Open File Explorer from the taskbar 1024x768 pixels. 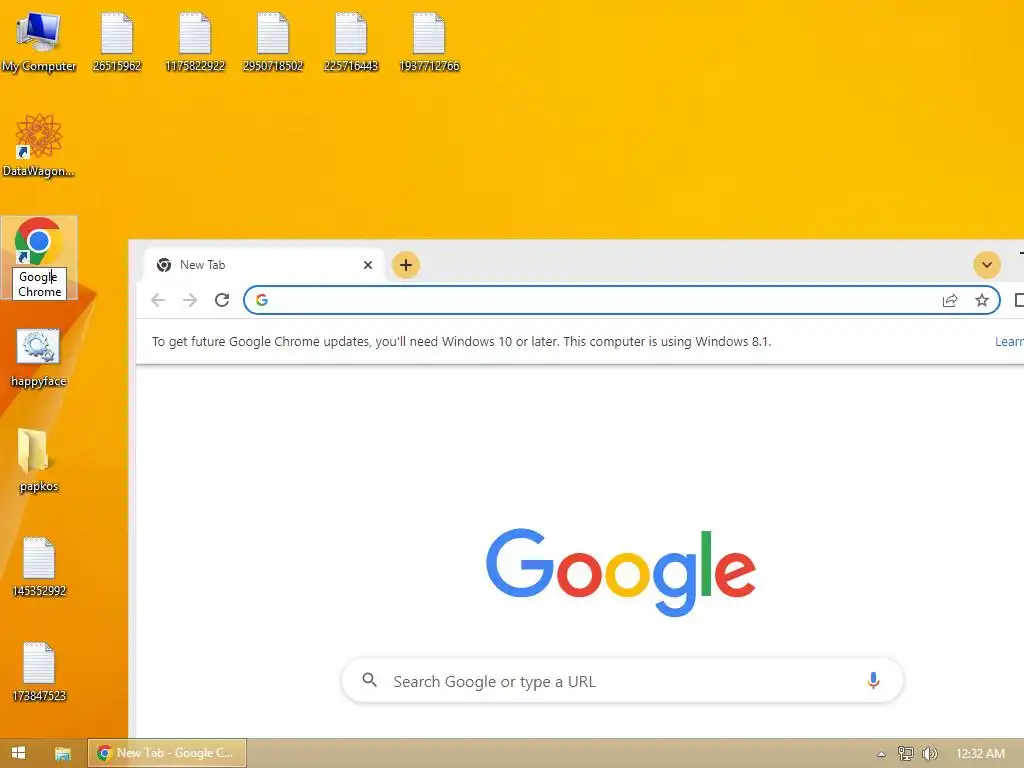[63, 753]
